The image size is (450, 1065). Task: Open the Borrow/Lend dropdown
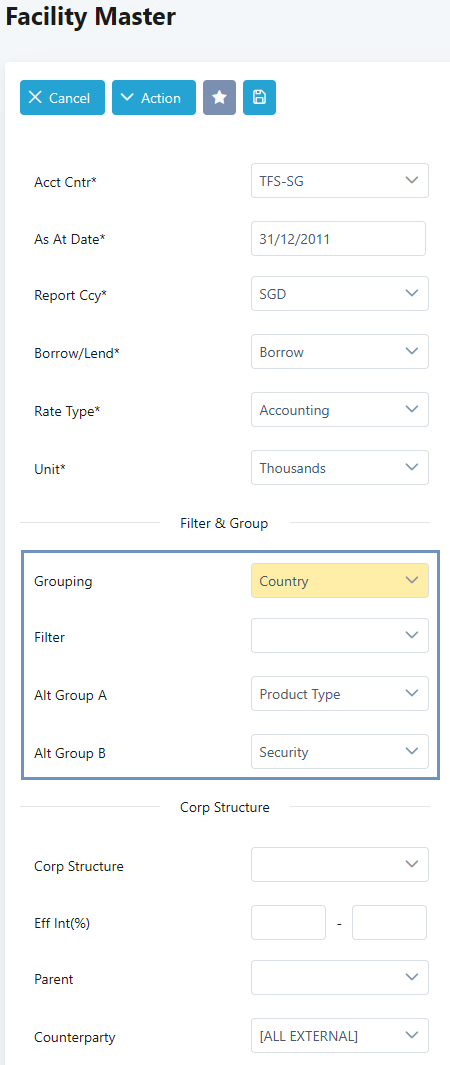tap(340, 352)
